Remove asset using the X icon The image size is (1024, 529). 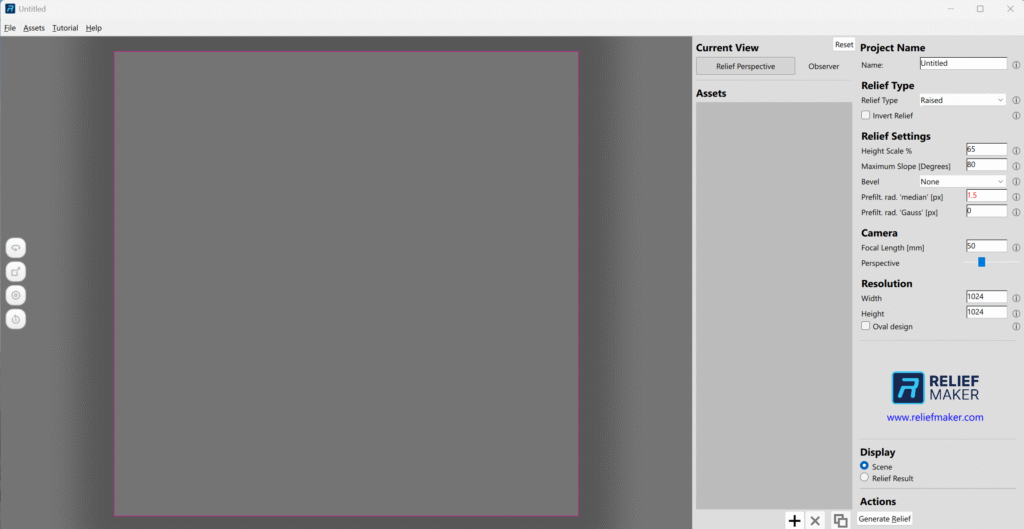tap(815, 520)
